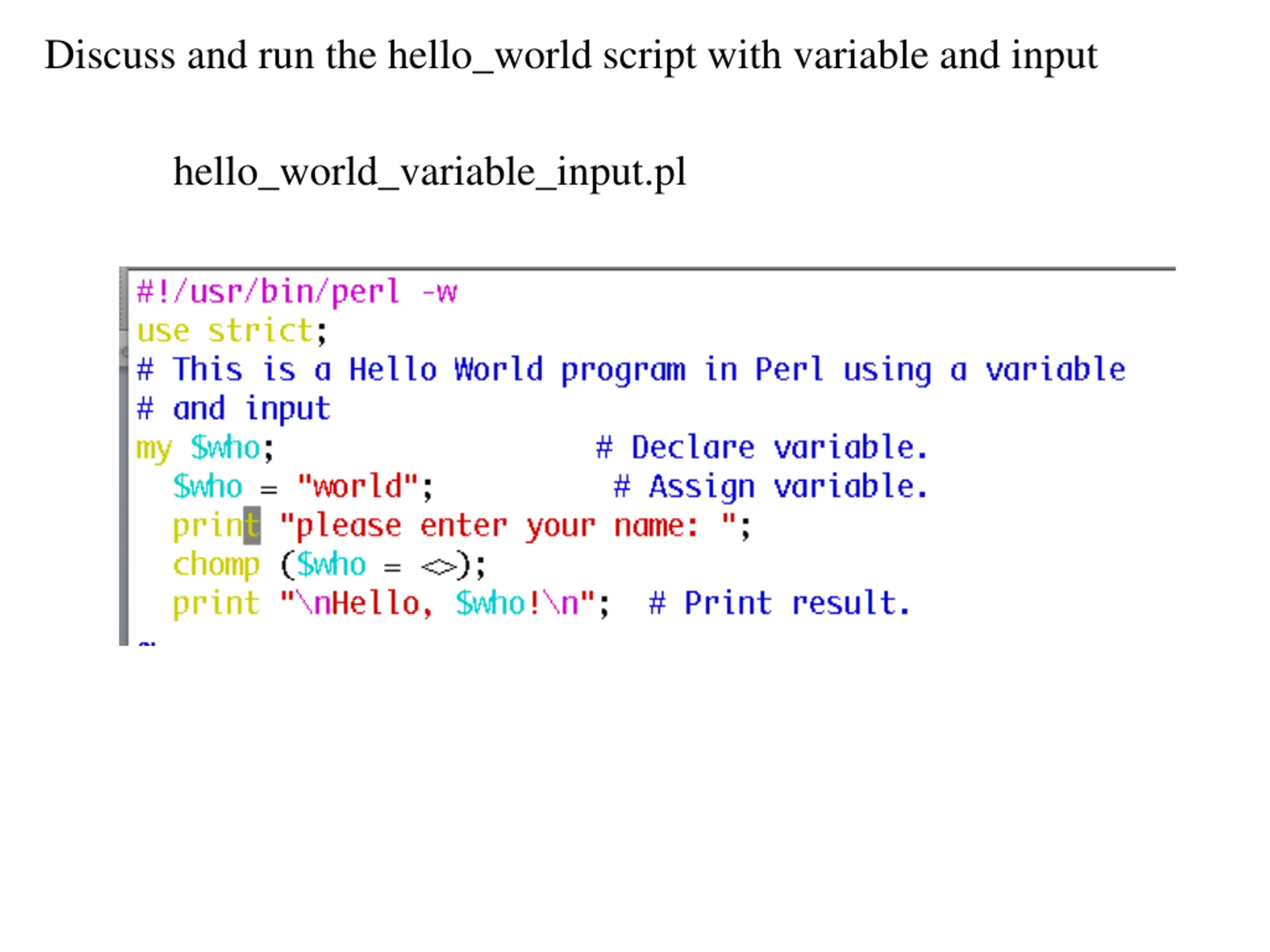Screen dimensions: 1270x952
Task: Click the comment '# Assign variable.'
Action: [x=770, y=487]
